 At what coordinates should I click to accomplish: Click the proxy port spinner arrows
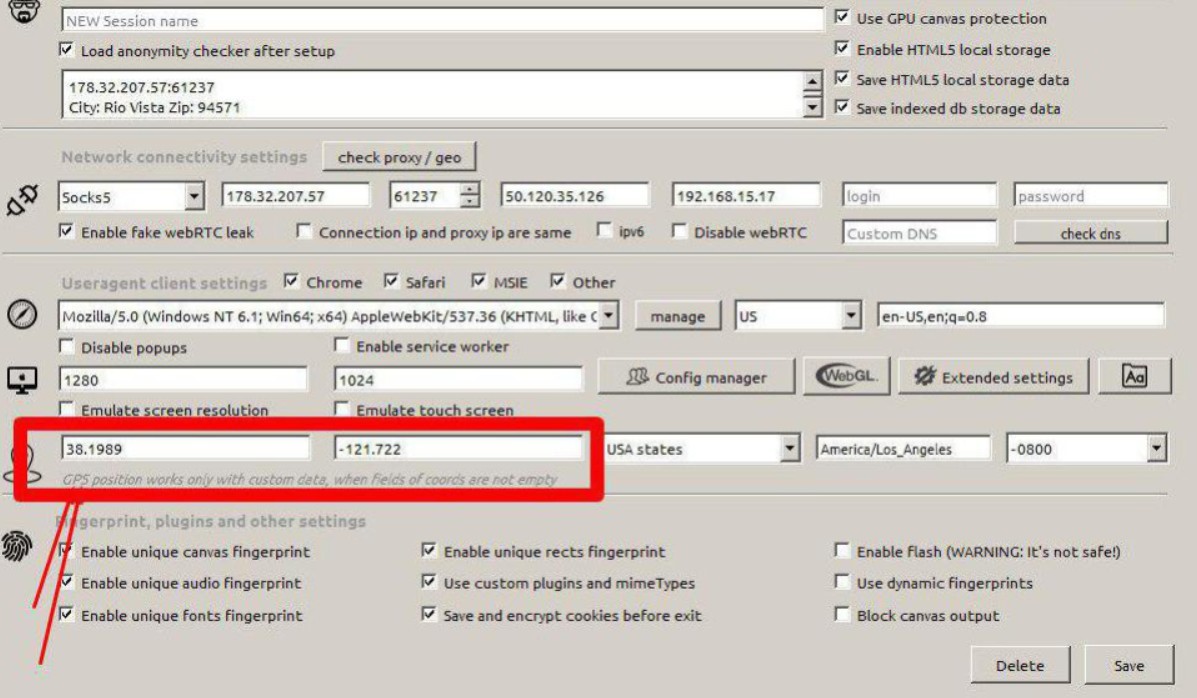tap(467, 196)
